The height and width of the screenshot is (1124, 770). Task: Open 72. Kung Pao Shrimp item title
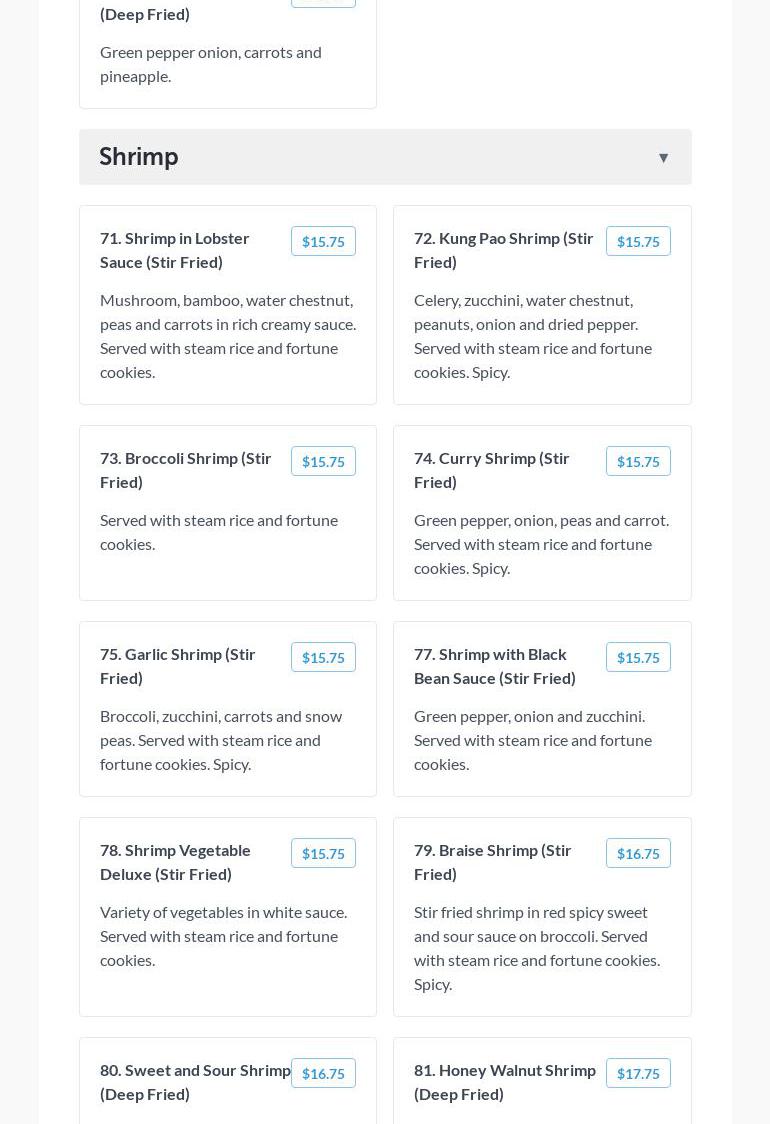tap(503, 250)
